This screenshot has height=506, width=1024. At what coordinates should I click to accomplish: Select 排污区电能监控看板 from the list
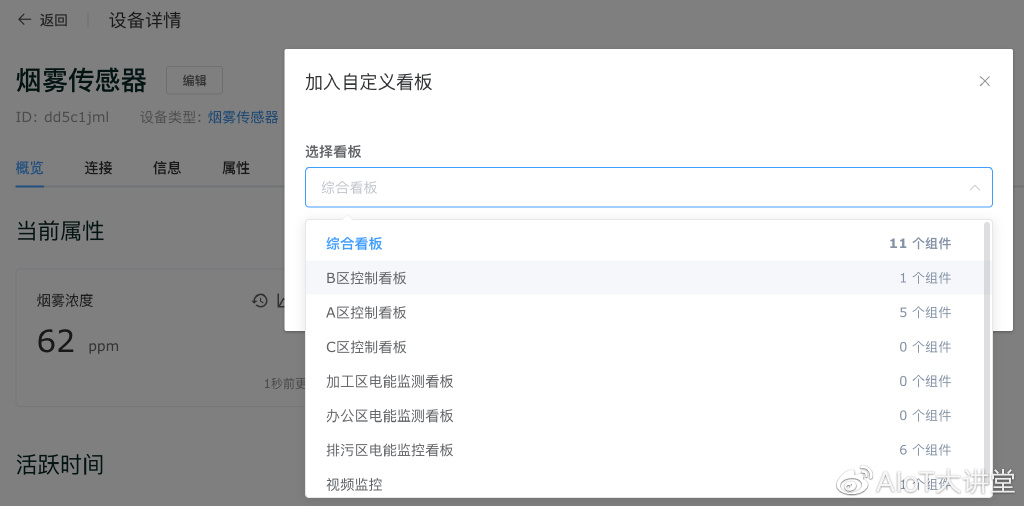644,450
